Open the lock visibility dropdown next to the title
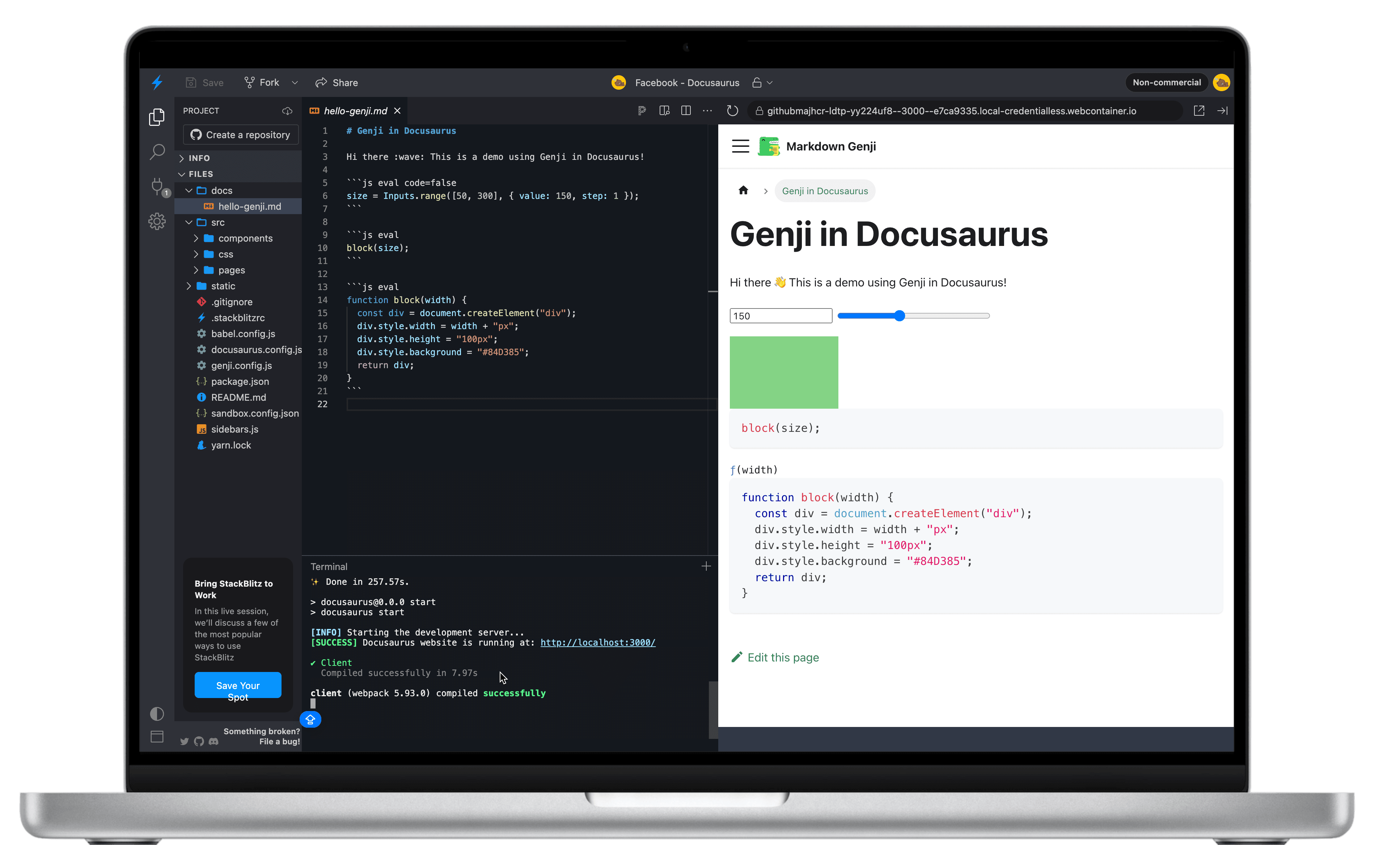The height and width of the screenshot is (868, 1375). tap(762, 83)
